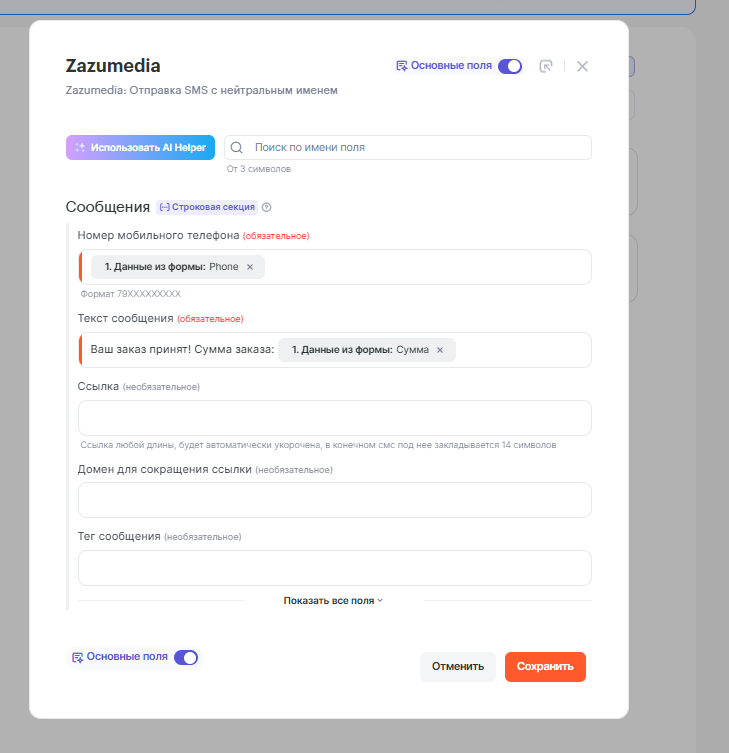This screenshot has height=753, width=729.
Task: Click Использовать AI Helper button
Action: 140,148
